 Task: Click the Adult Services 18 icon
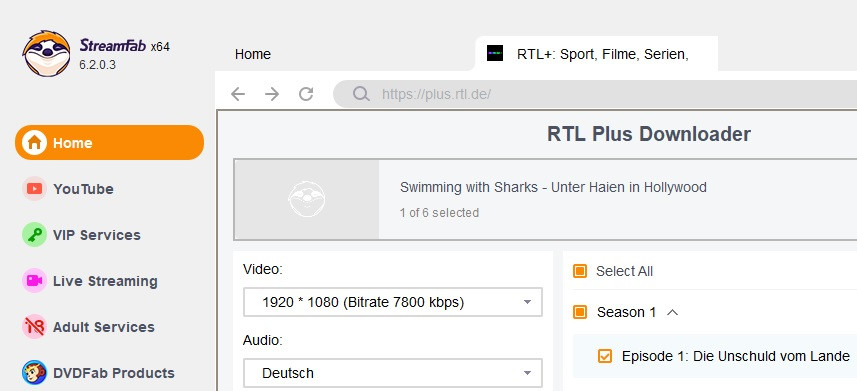click(x=34, y=327)
